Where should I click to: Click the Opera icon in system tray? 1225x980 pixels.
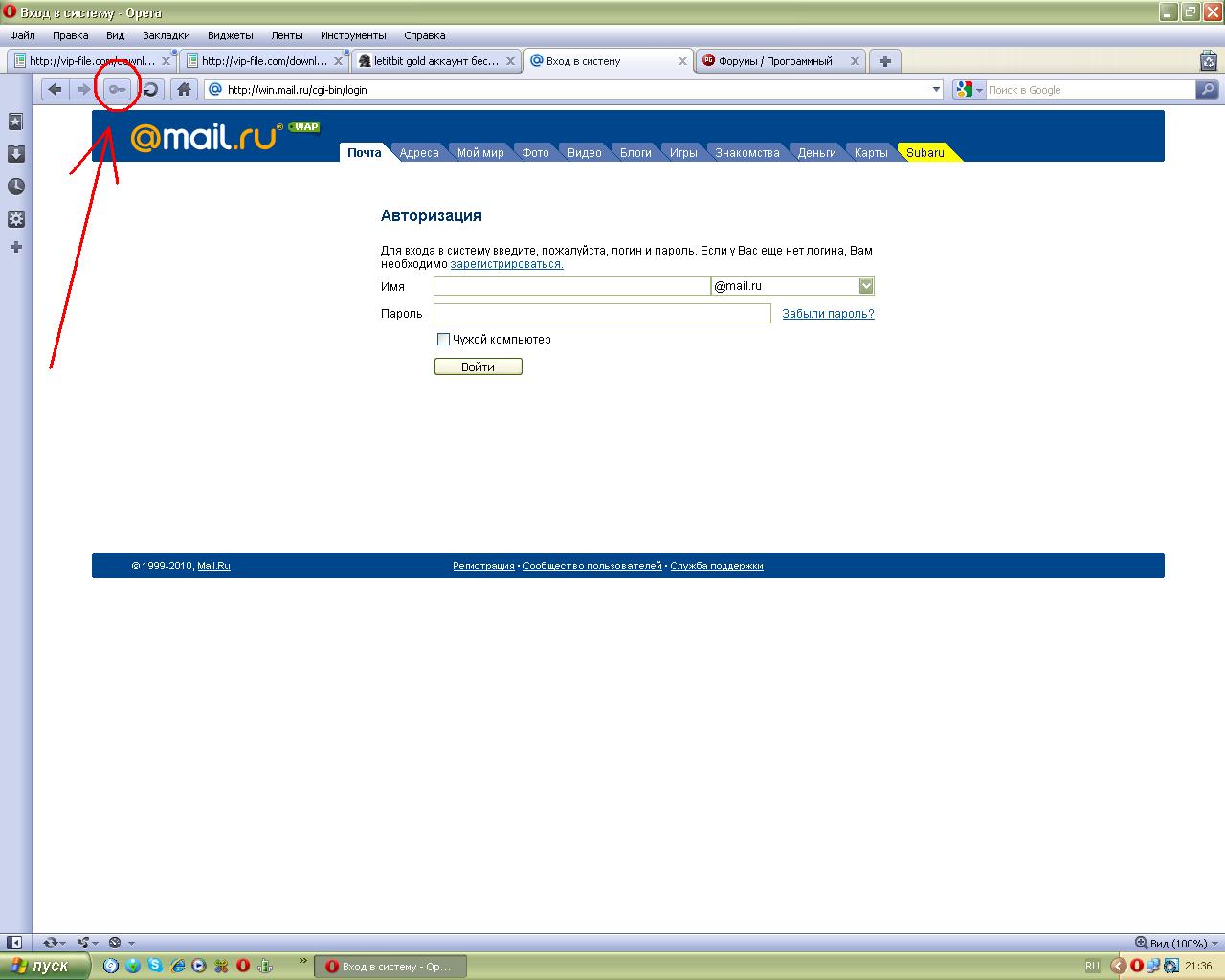[x=1137, y=966]
